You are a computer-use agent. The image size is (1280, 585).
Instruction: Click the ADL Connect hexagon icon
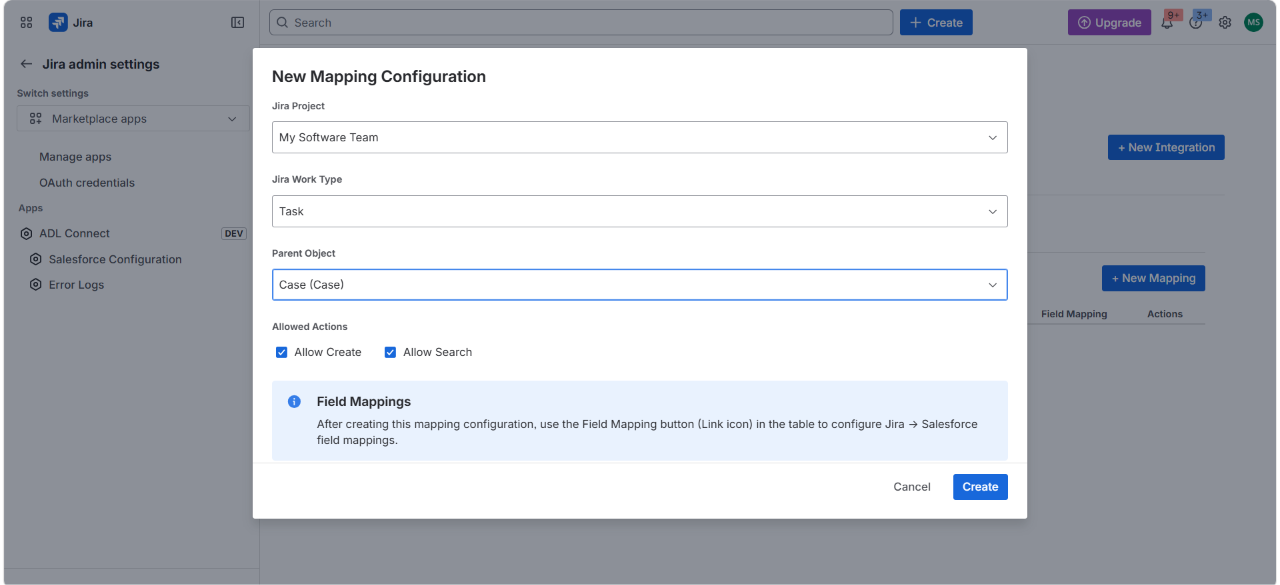[26, 233]
